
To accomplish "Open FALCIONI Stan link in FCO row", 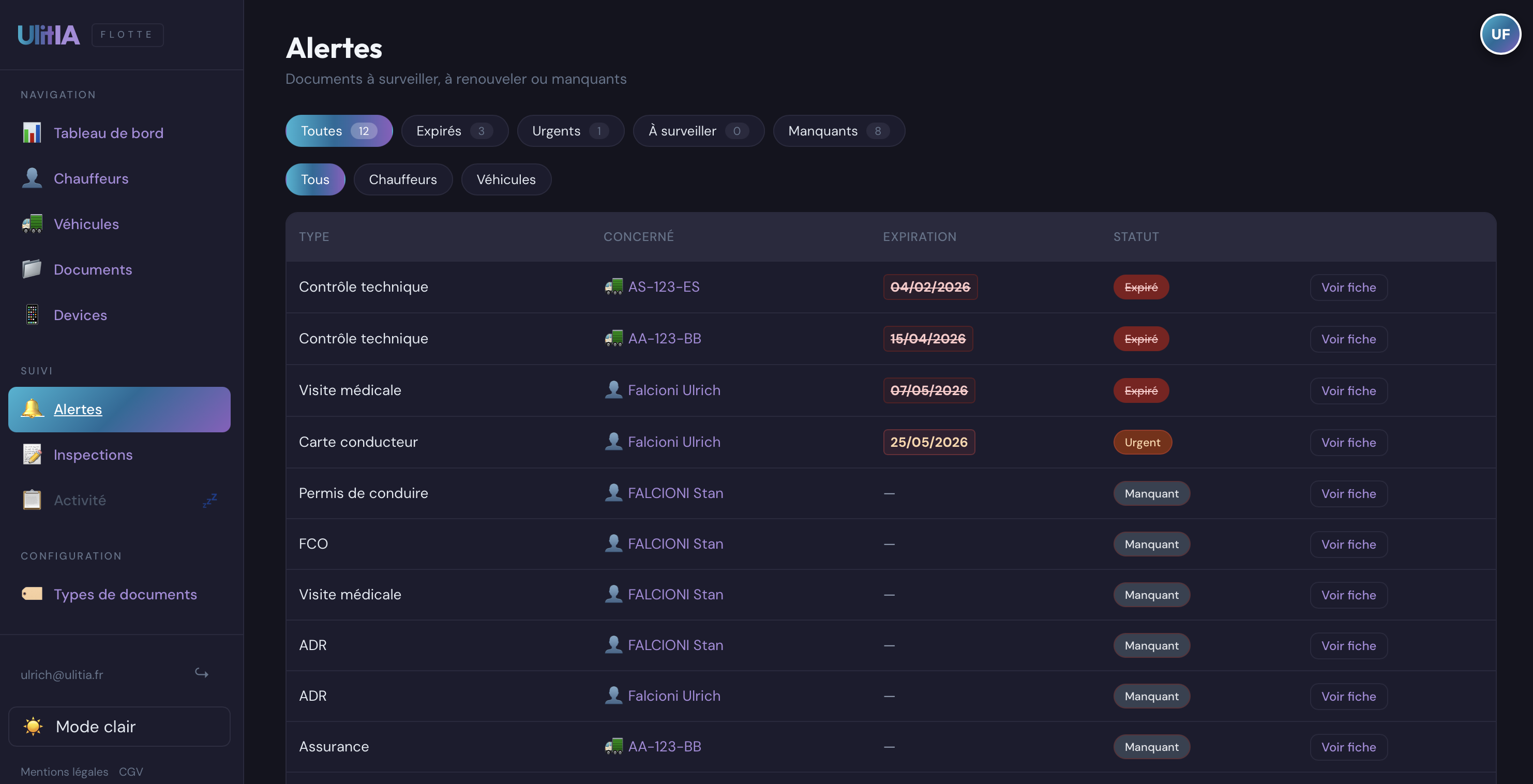I will 675,544.
